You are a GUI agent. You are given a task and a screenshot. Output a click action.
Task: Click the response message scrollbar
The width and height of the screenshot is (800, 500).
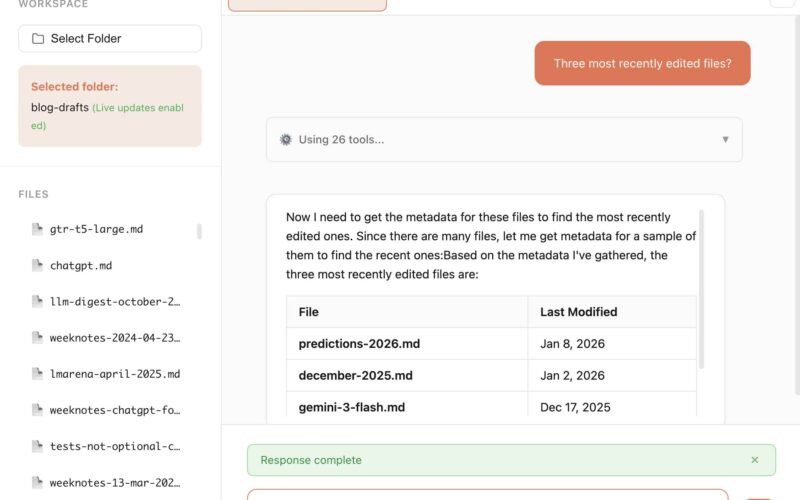[x=701, y=290]
